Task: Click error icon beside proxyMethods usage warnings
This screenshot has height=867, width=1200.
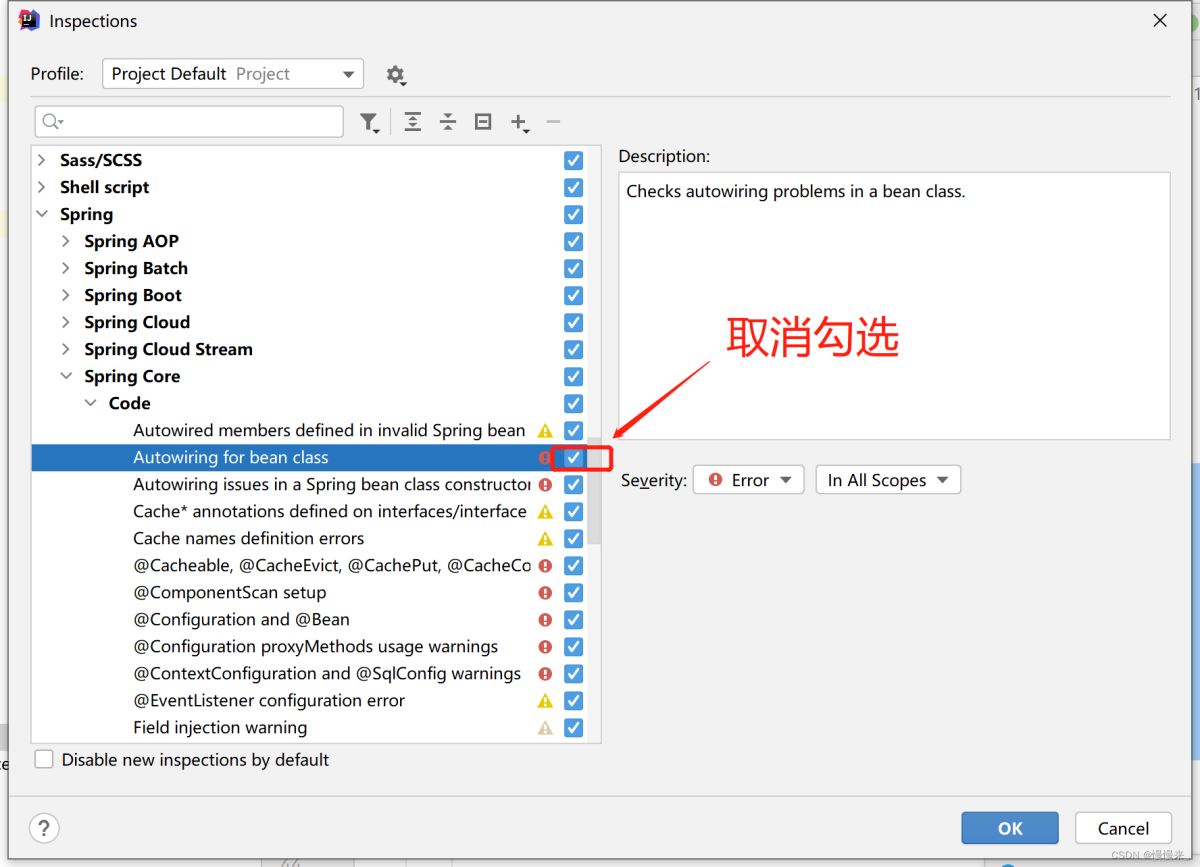Action: 545,647
